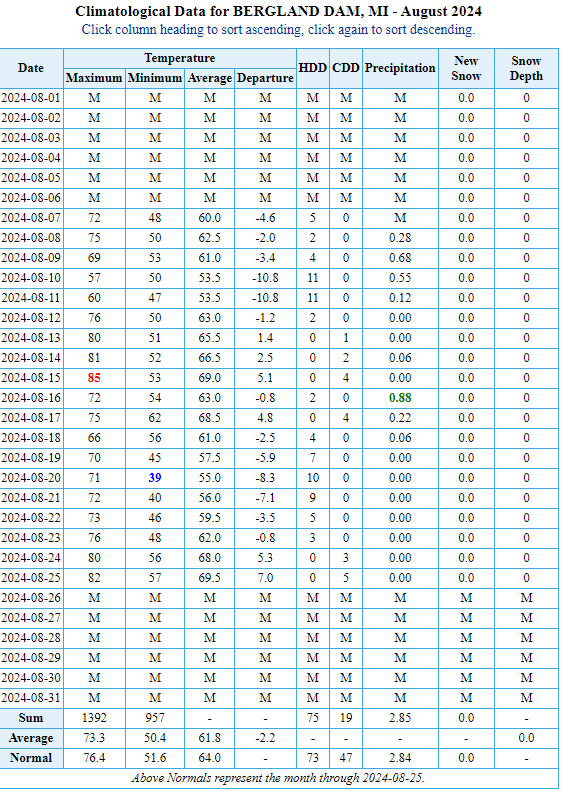Select the 2024-08-20 date cell
The height and width of the screenshot is (790, 561).
tap(31, 478)
